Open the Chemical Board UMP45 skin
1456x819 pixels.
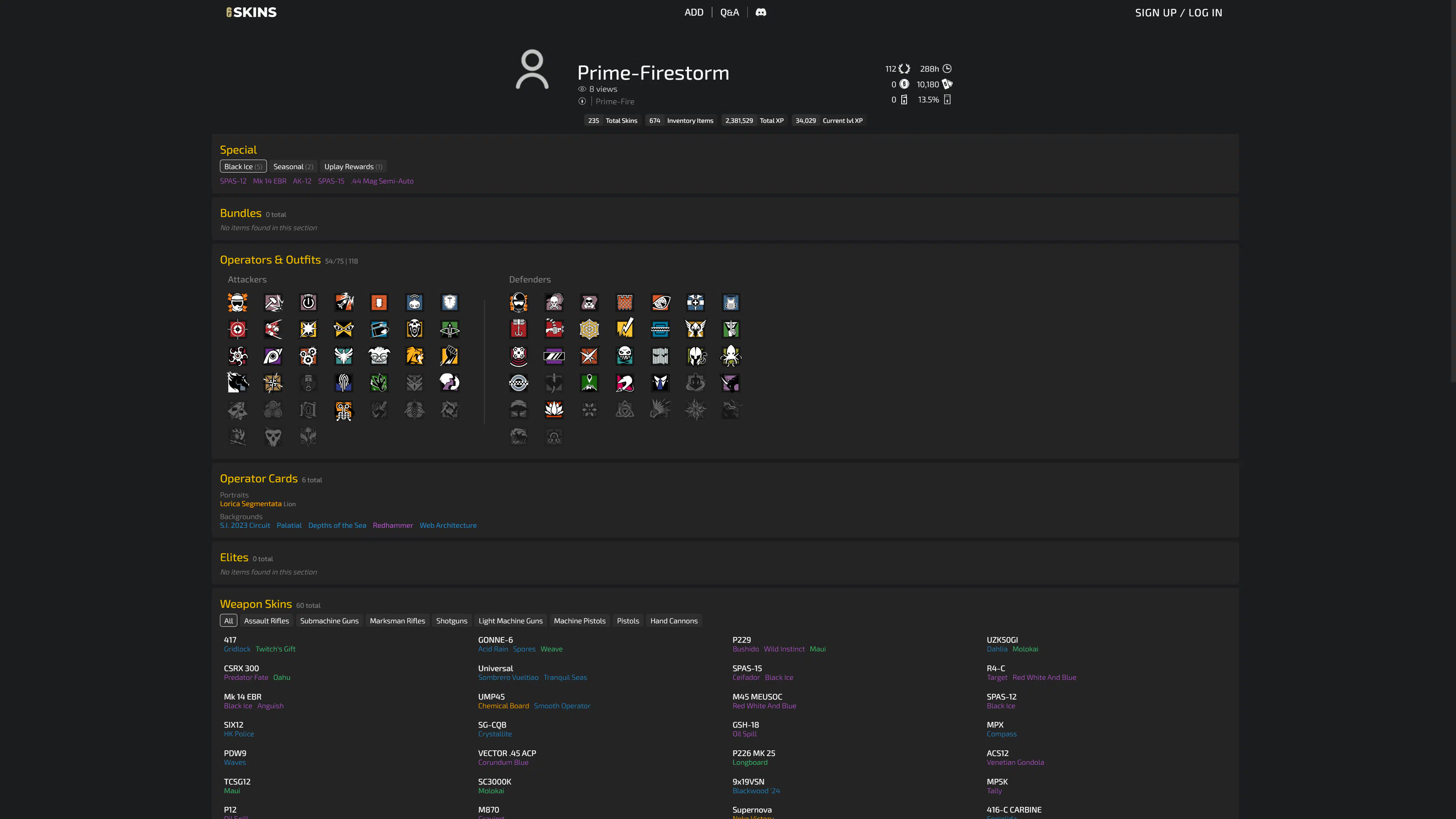pyautogui.click(x=504, y=706)
